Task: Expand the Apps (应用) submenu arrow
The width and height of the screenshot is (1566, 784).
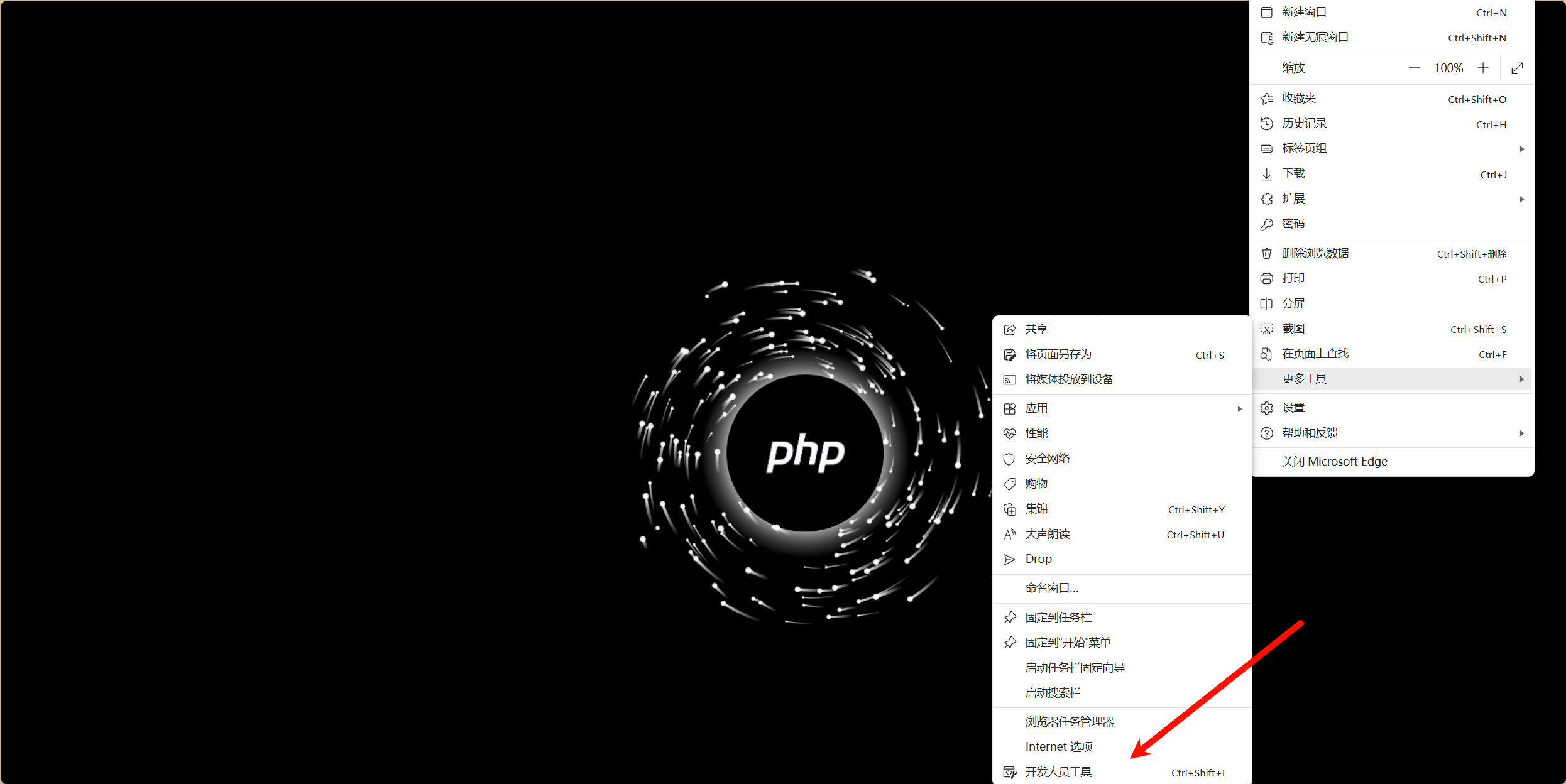Action: (1239, 408)
